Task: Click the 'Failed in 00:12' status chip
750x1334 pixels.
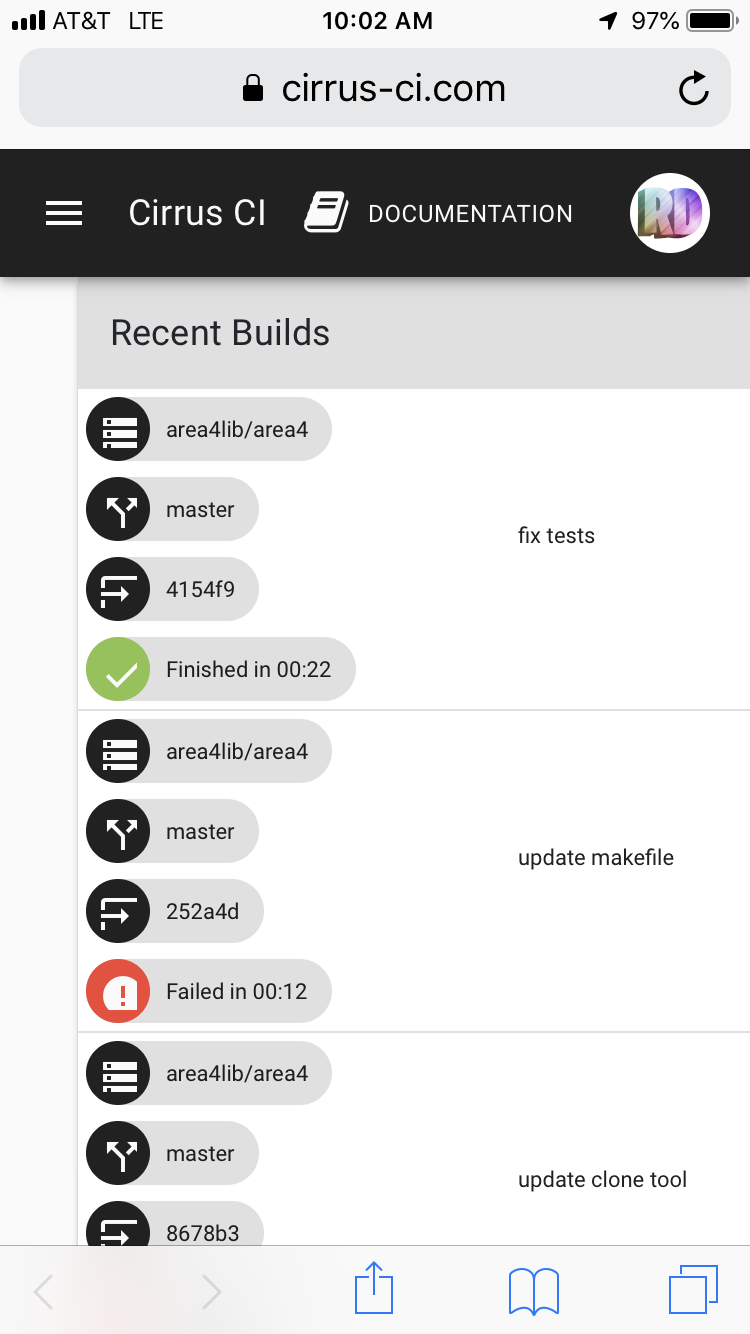Action: coord(207,990)
